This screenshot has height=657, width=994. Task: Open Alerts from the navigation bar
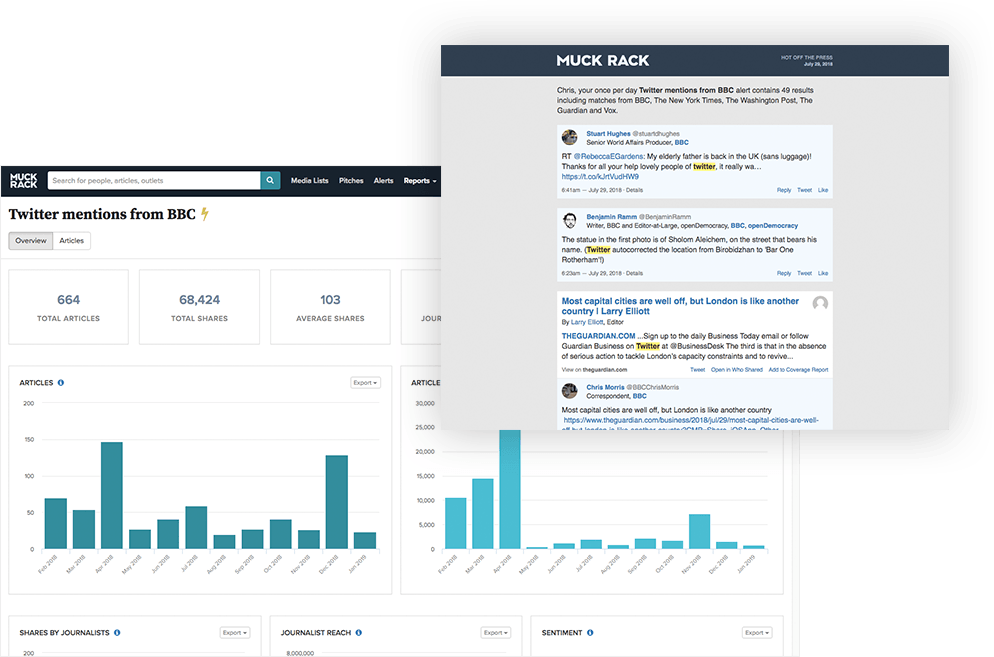click(x=384, y=181)
